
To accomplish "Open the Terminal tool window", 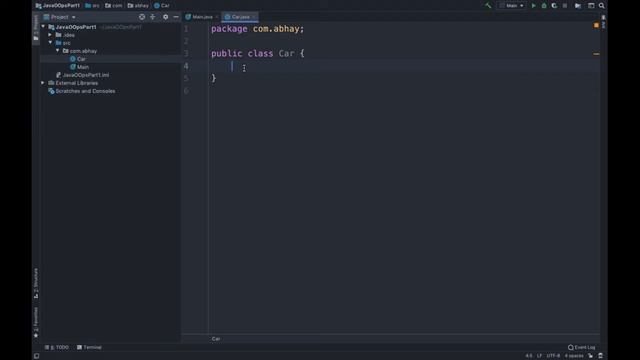I will (x=89, y=347).
